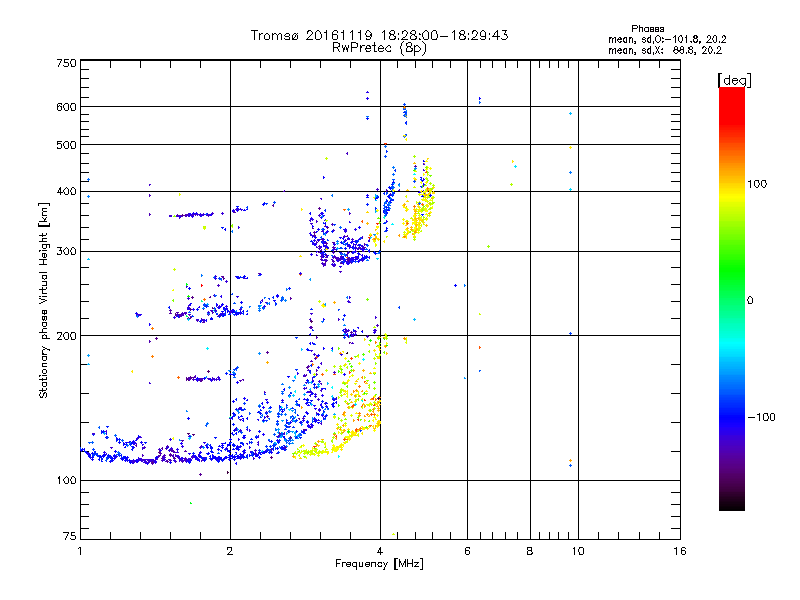800x600 pixels.
Task: Click the frequency axis tick label "16"
Action: click(680, 551)
